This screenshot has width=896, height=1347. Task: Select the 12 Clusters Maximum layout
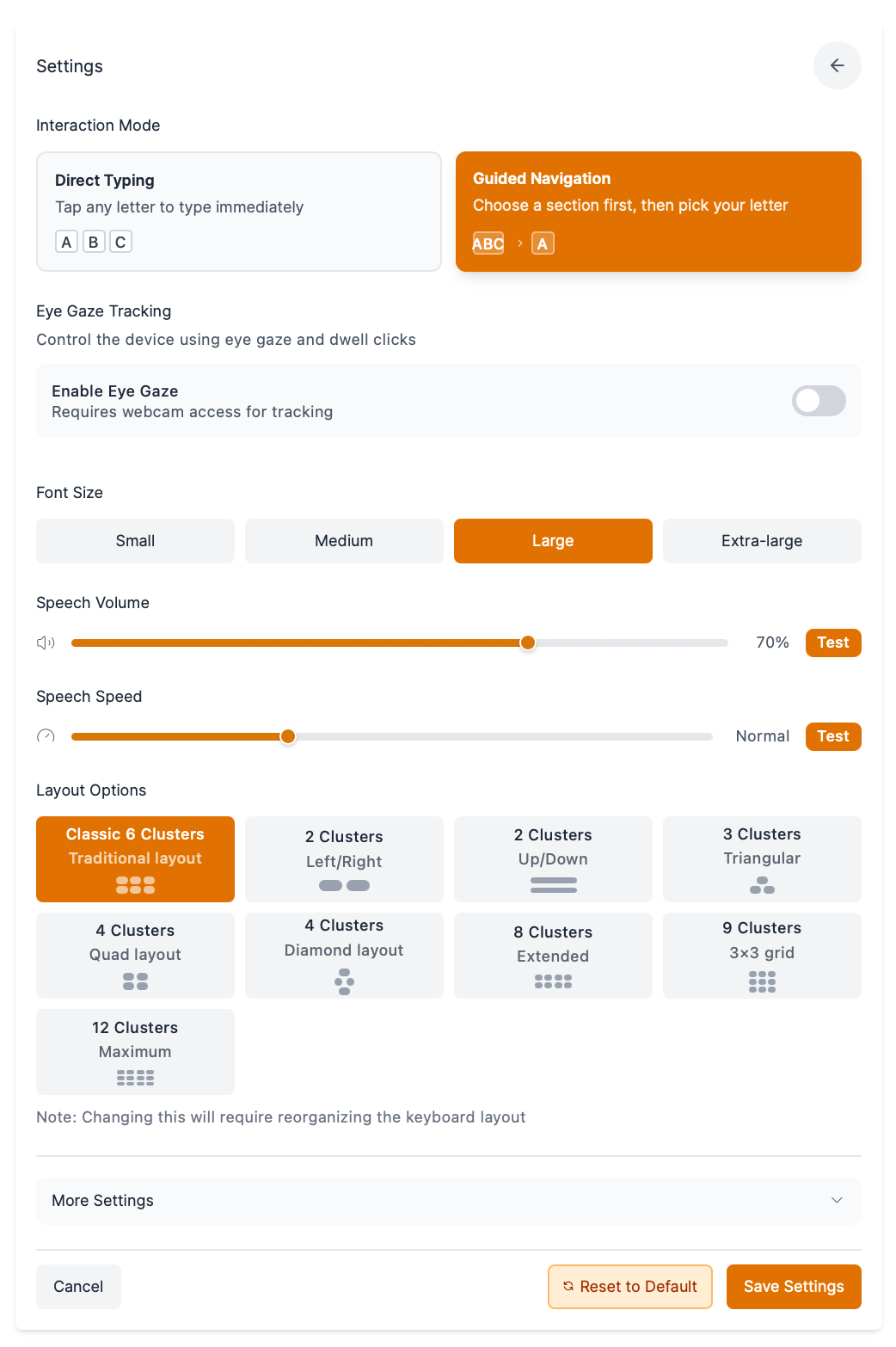point(135,1051)
